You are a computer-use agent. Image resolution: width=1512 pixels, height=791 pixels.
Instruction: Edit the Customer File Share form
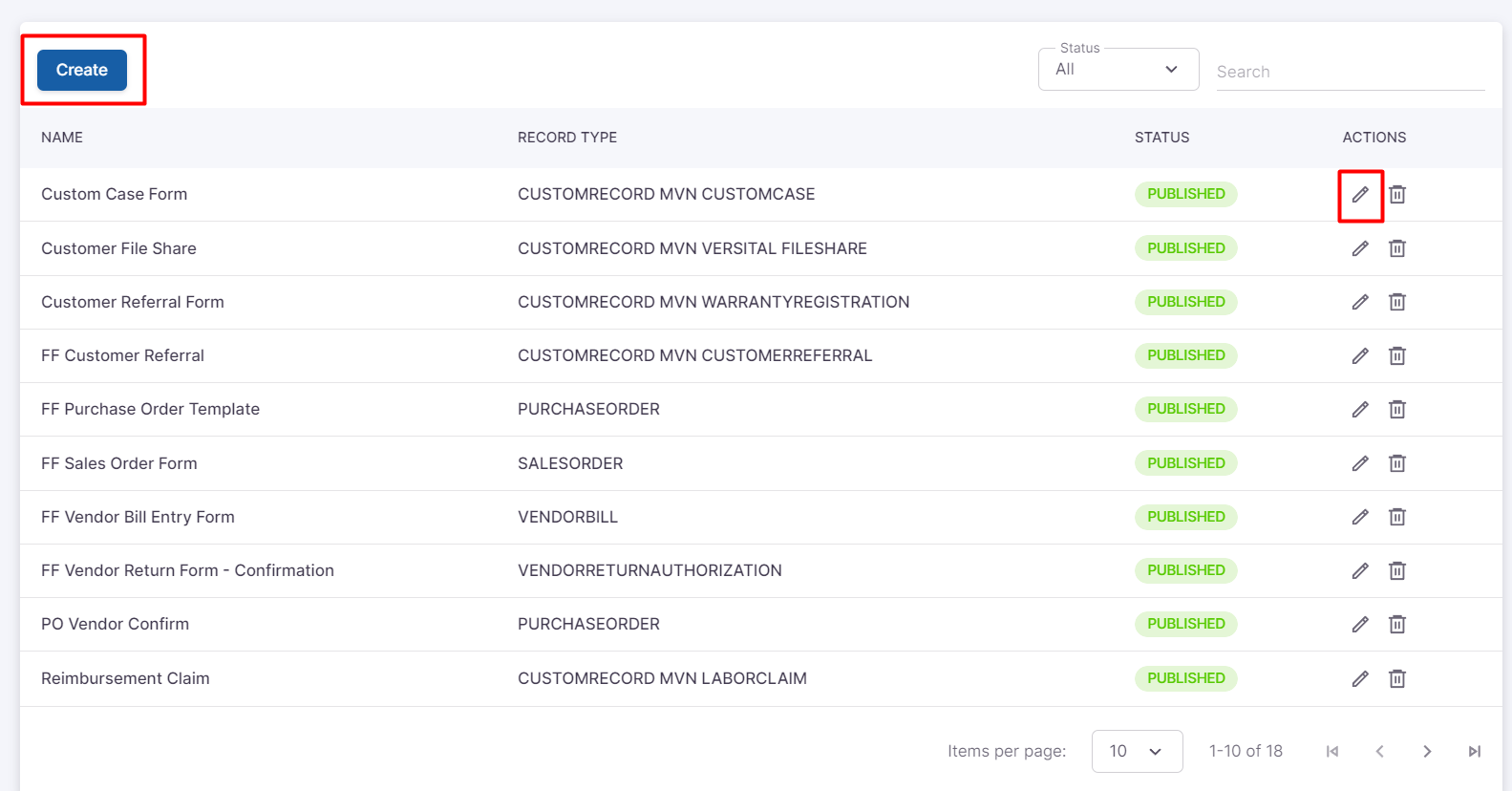[x=1360, y=248]
